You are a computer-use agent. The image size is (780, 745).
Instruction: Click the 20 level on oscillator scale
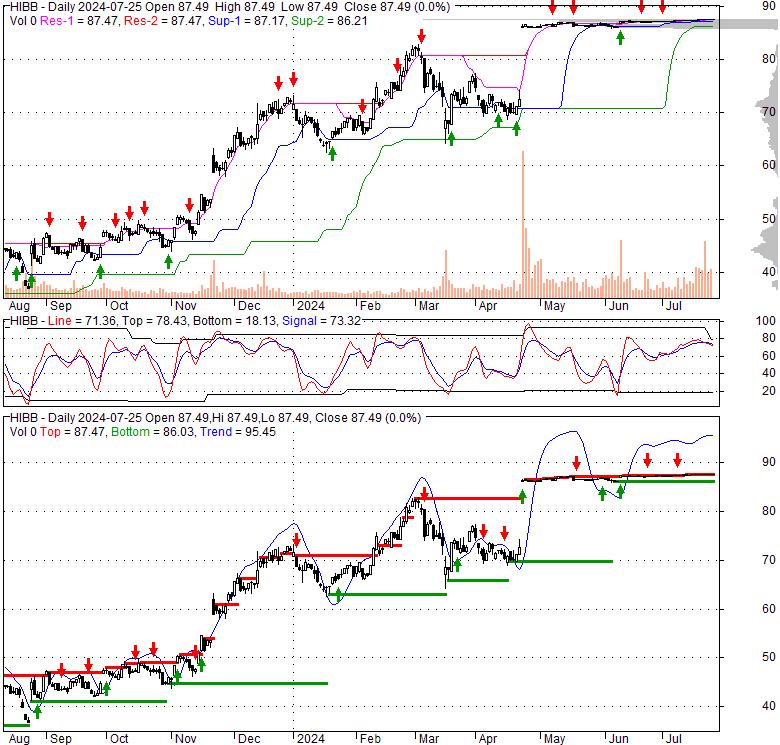click(769, 391)
